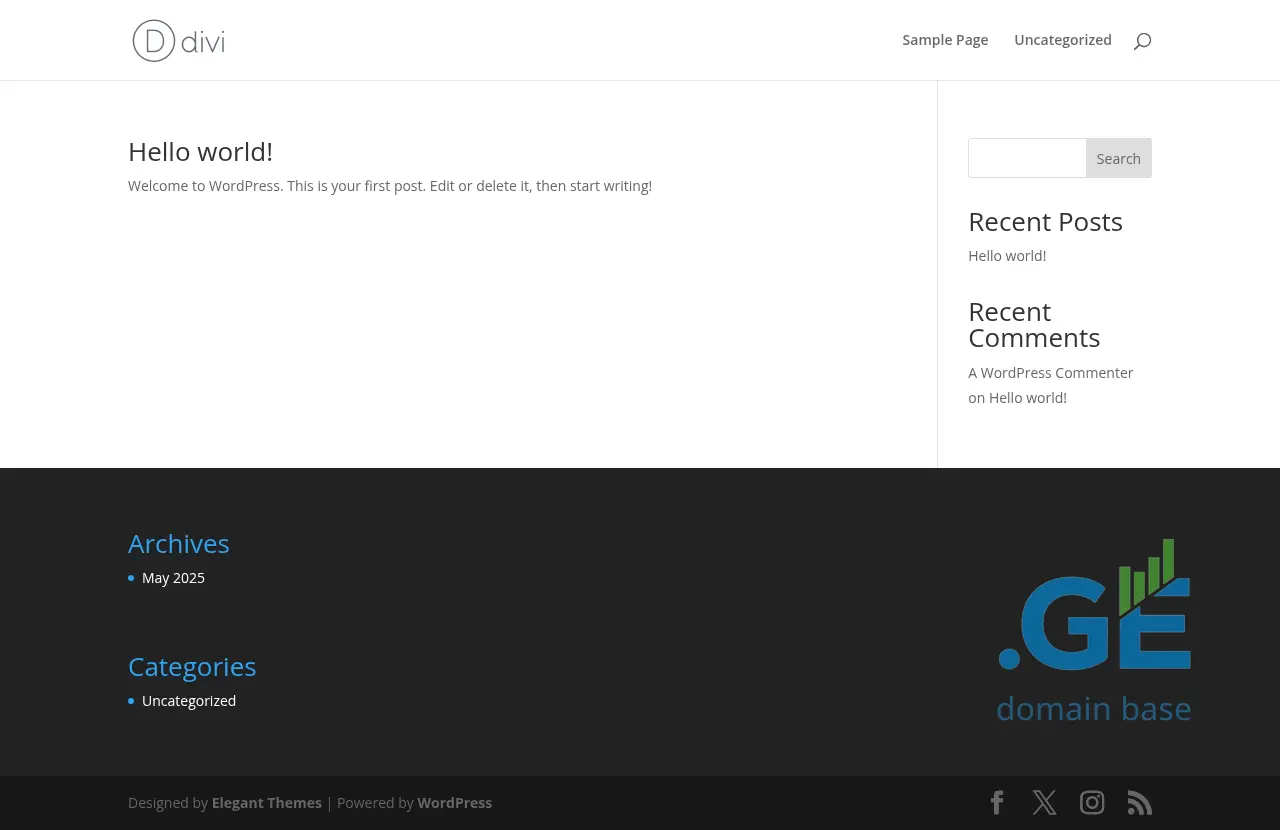Open the May 2025 archive link

(173, 578)
